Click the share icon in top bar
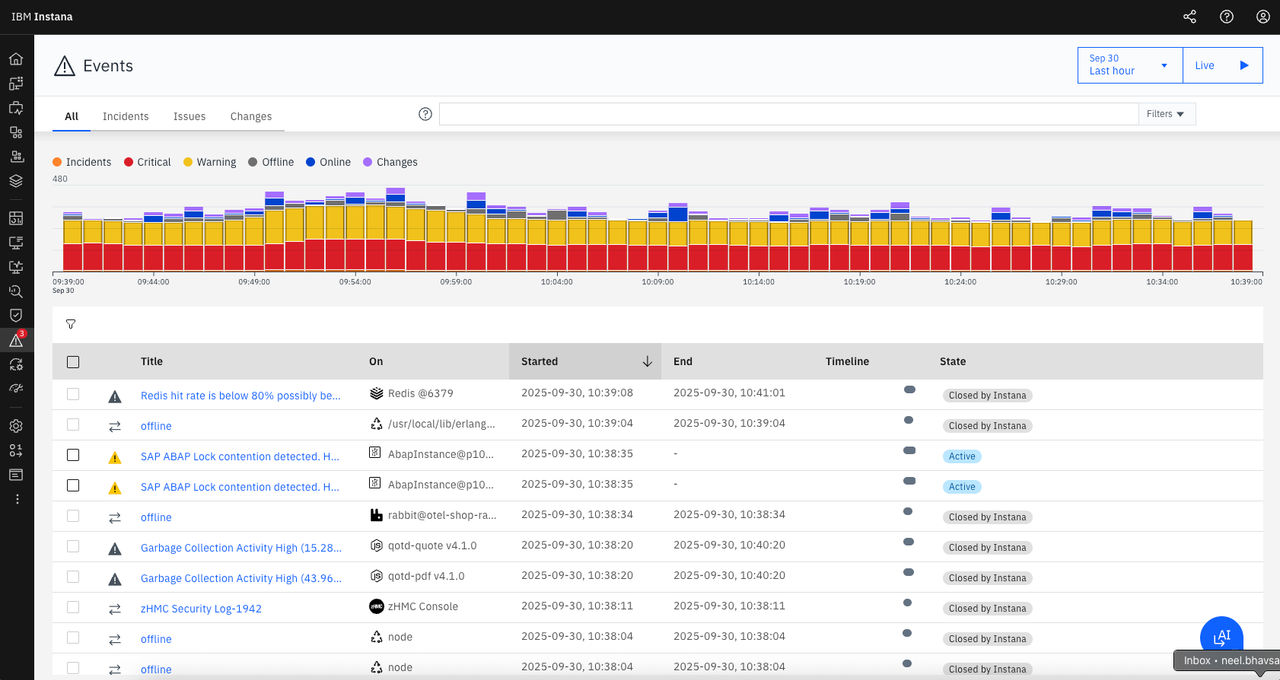This screenshot has height=680, width=1280. coord(1189,17)
